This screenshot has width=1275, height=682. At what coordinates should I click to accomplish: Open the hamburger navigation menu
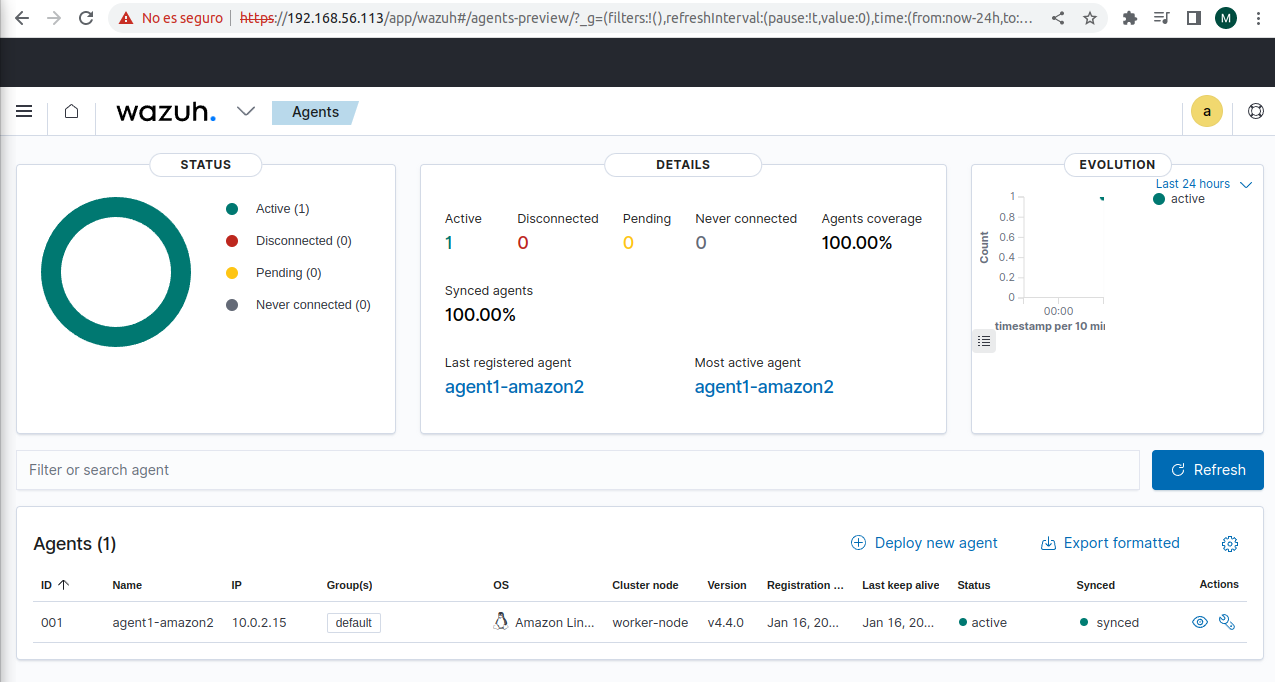24,112
